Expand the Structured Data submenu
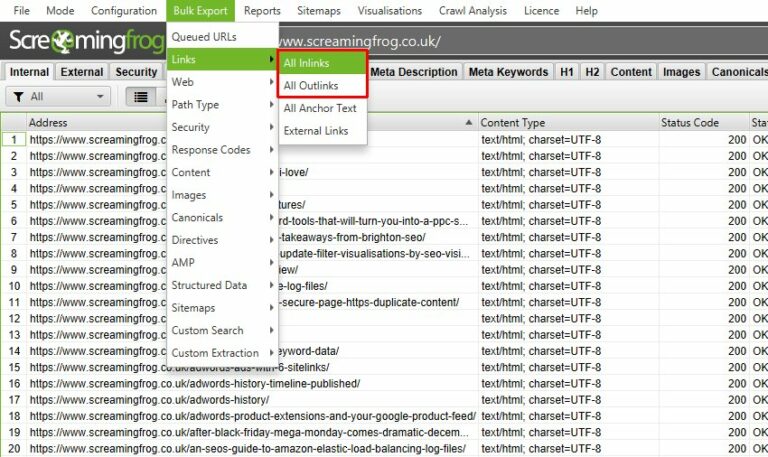 point(220,285)
